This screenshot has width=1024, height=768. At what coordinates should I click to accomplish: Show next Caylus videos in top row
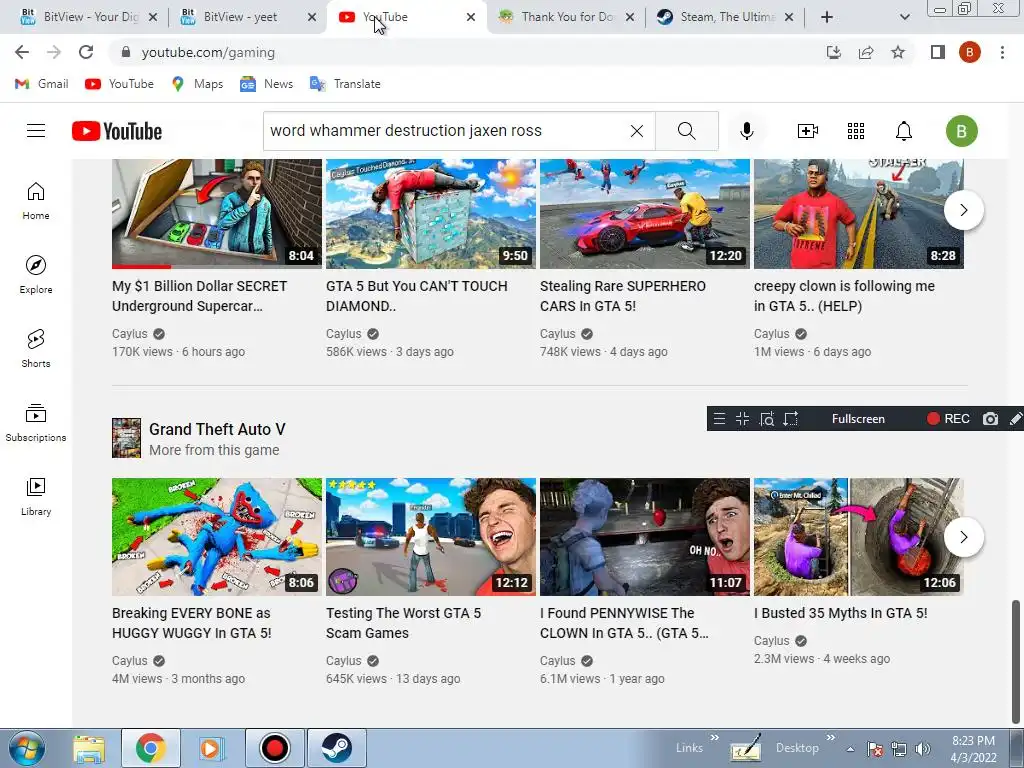963,210
